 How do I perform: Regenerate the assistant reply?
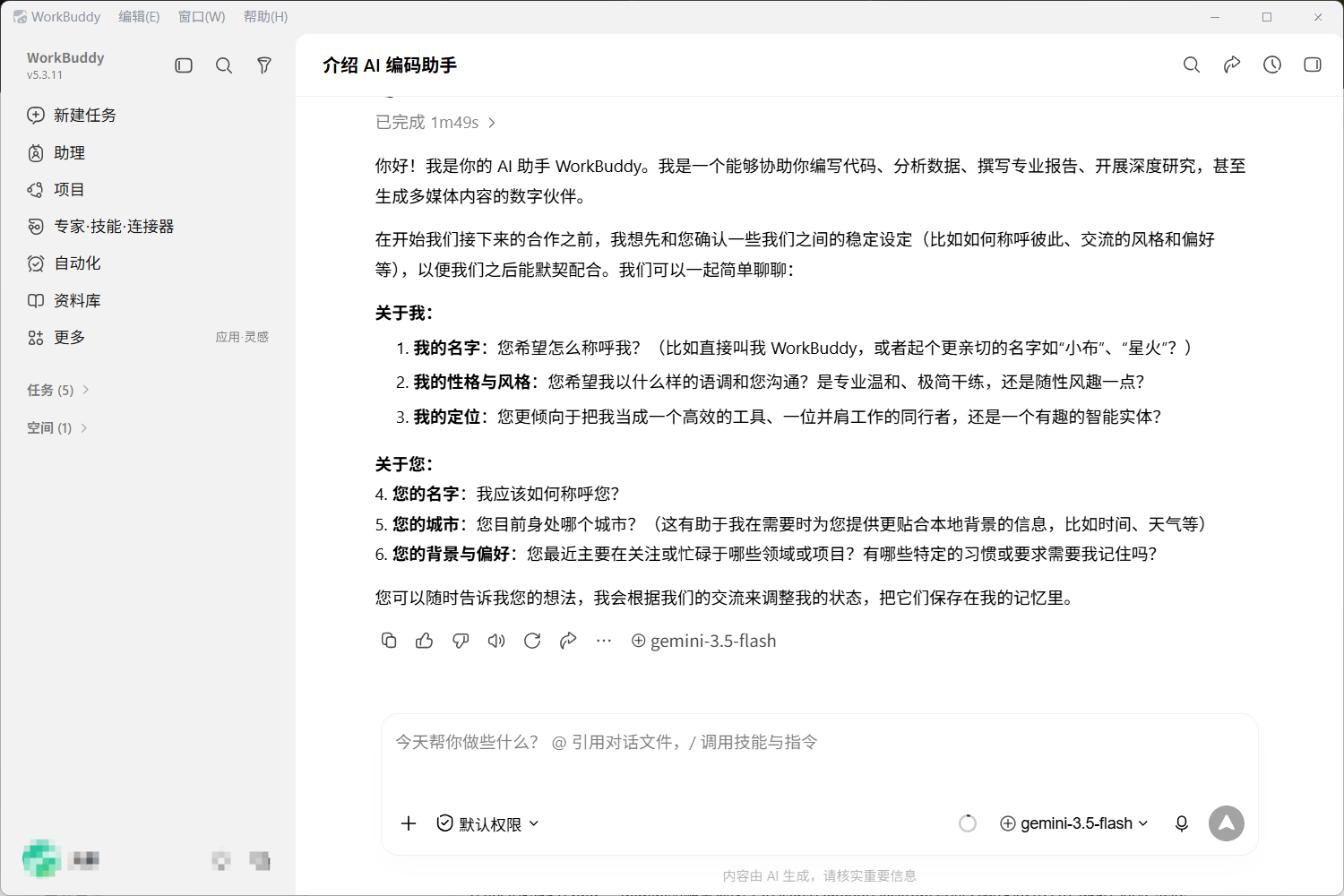click(532, 641)
